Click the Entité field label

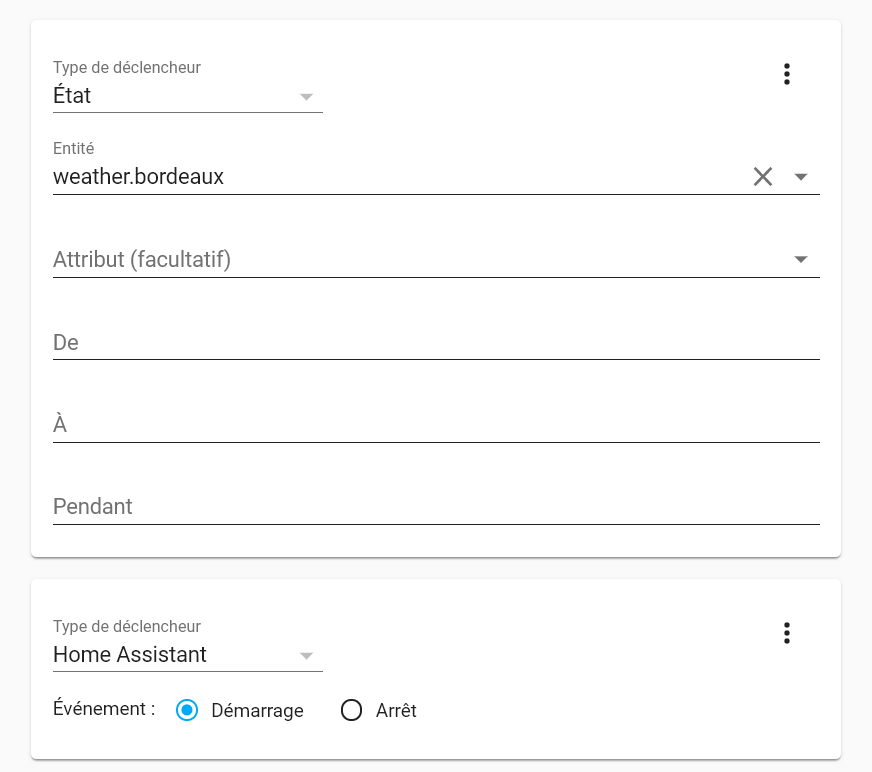[73, 149]
